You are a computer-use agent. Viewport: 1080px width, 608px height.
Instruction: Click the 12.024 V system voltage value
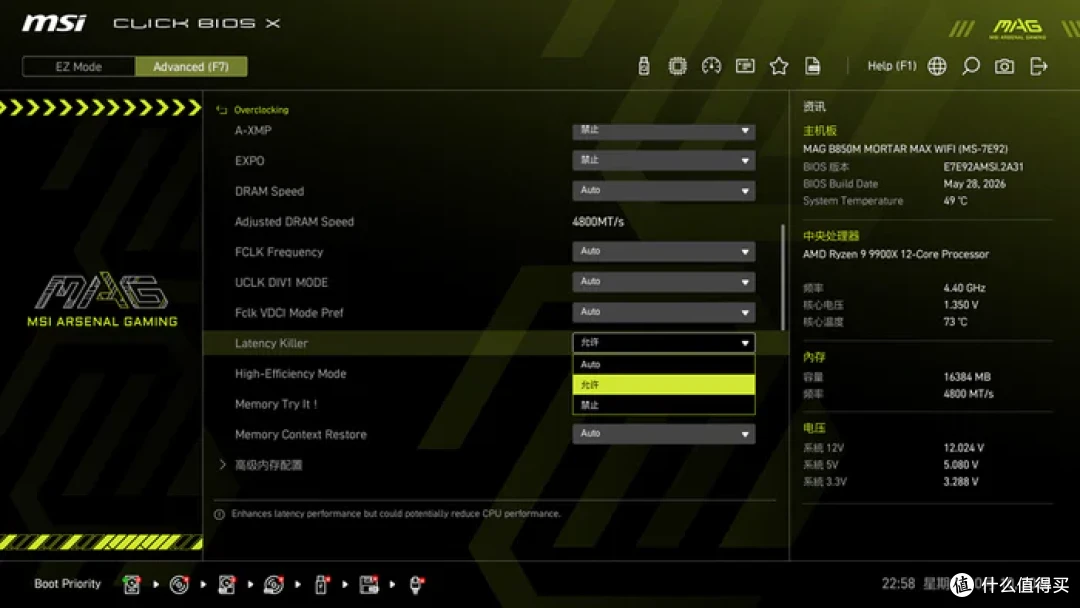coord(964,448)
